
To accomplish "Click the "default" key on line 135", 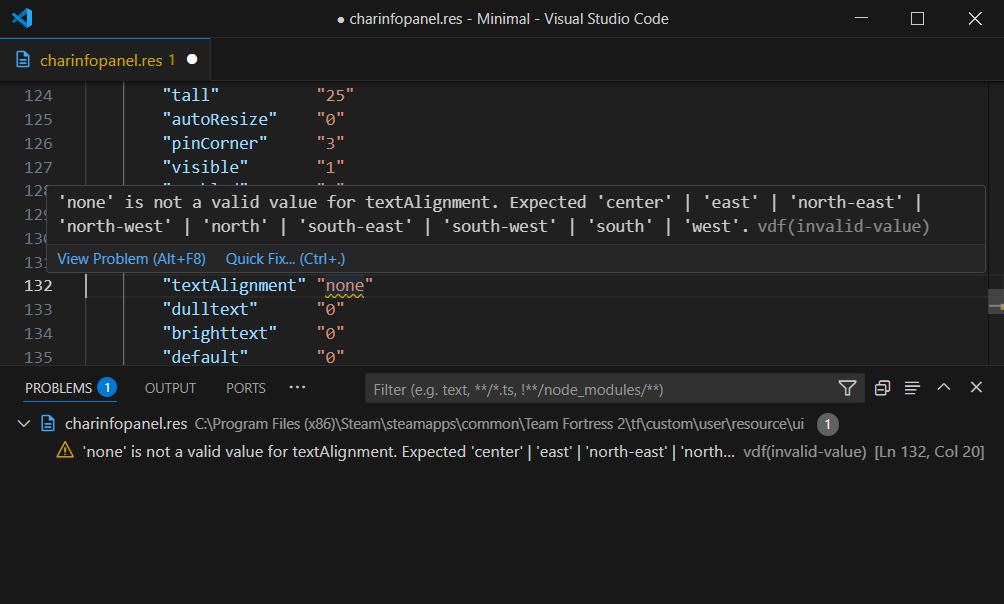I will [205, 357].
